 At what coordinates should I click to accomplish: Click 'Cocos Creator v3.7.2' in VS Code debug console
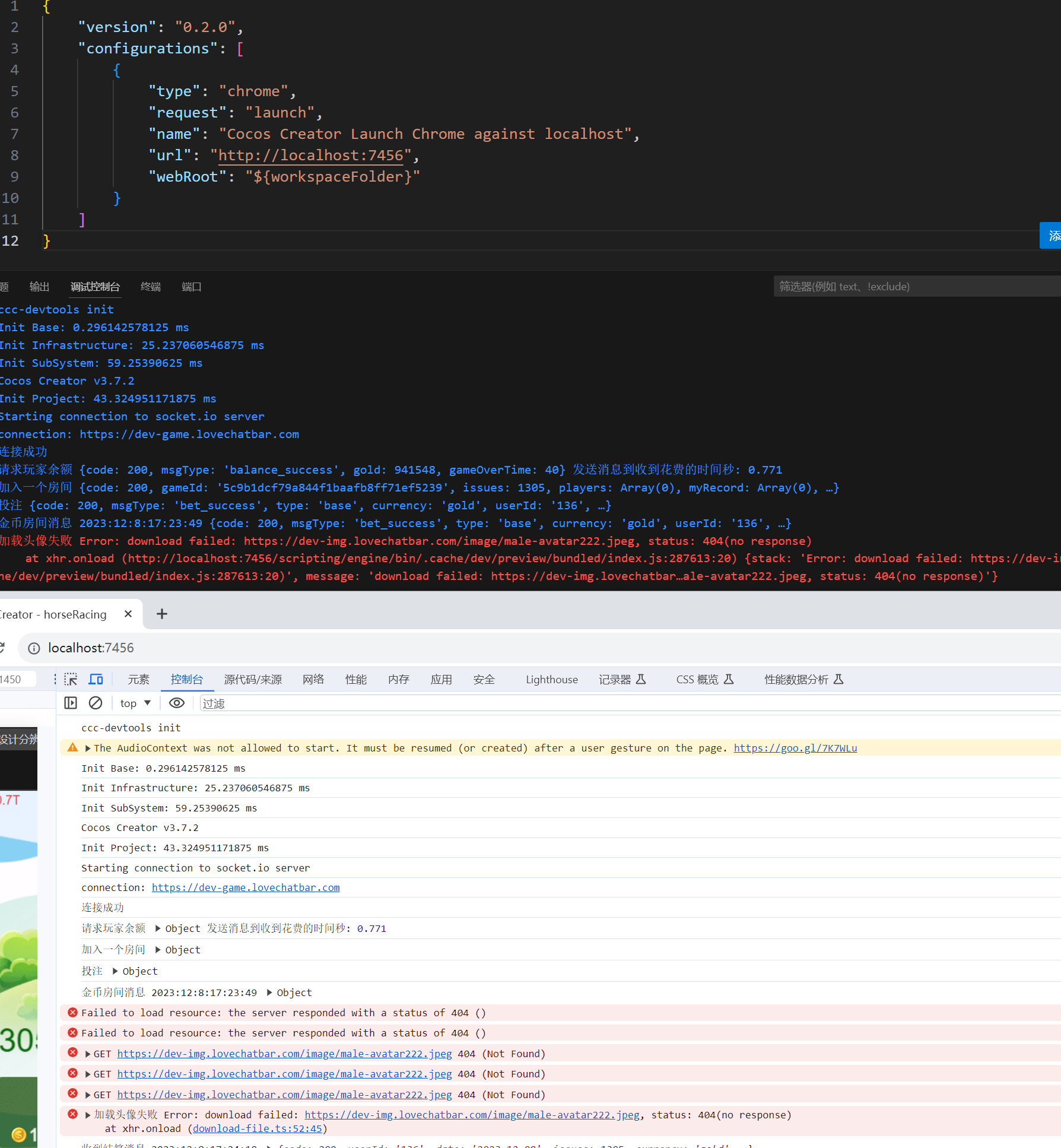[67, 380]
